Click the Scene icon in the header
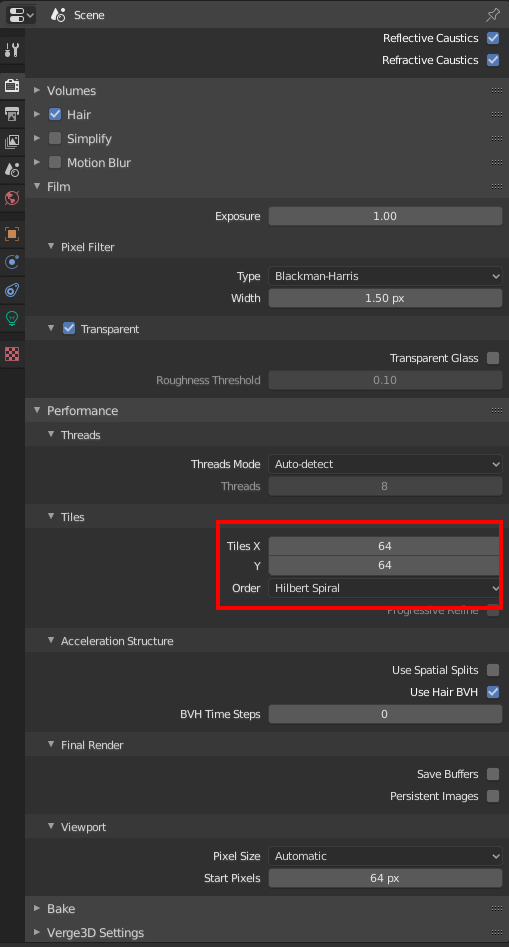Viewport: 509px width, 947px height. pos(58,14)
